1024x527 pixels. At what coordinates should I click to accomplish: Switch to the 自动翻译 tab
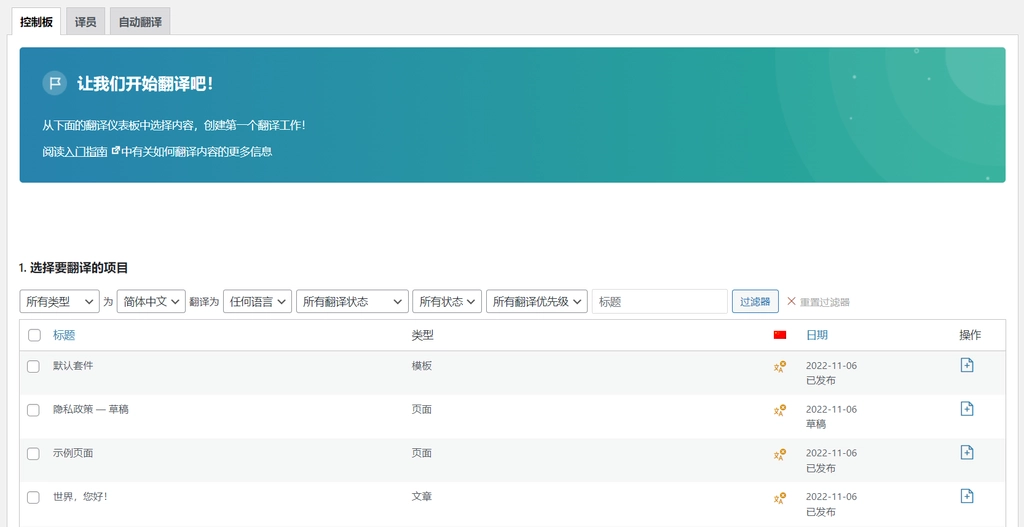[140, 21]
